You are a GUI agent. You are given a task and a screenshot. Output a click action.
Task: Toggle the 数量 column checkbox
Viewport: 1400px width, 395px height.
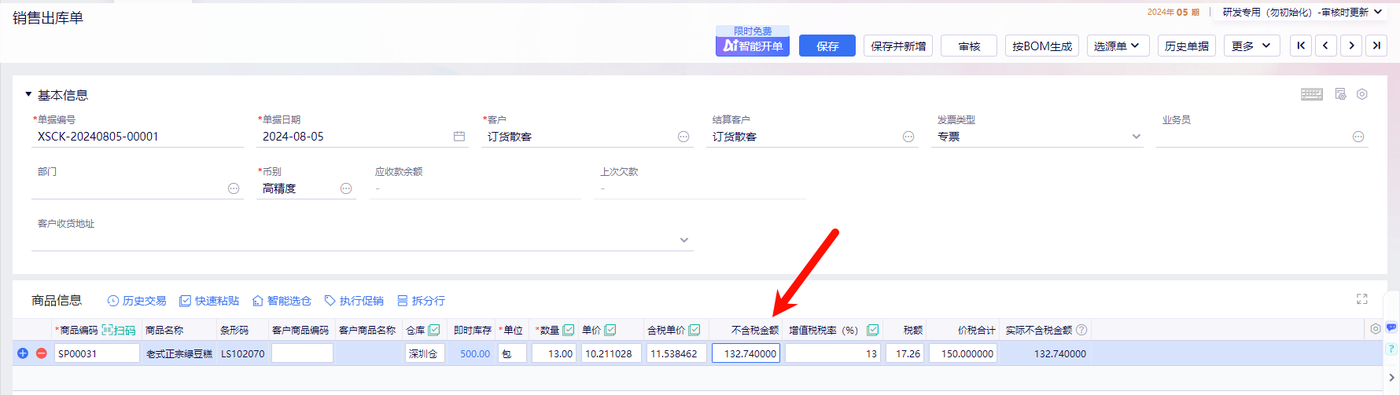[569, 330]
